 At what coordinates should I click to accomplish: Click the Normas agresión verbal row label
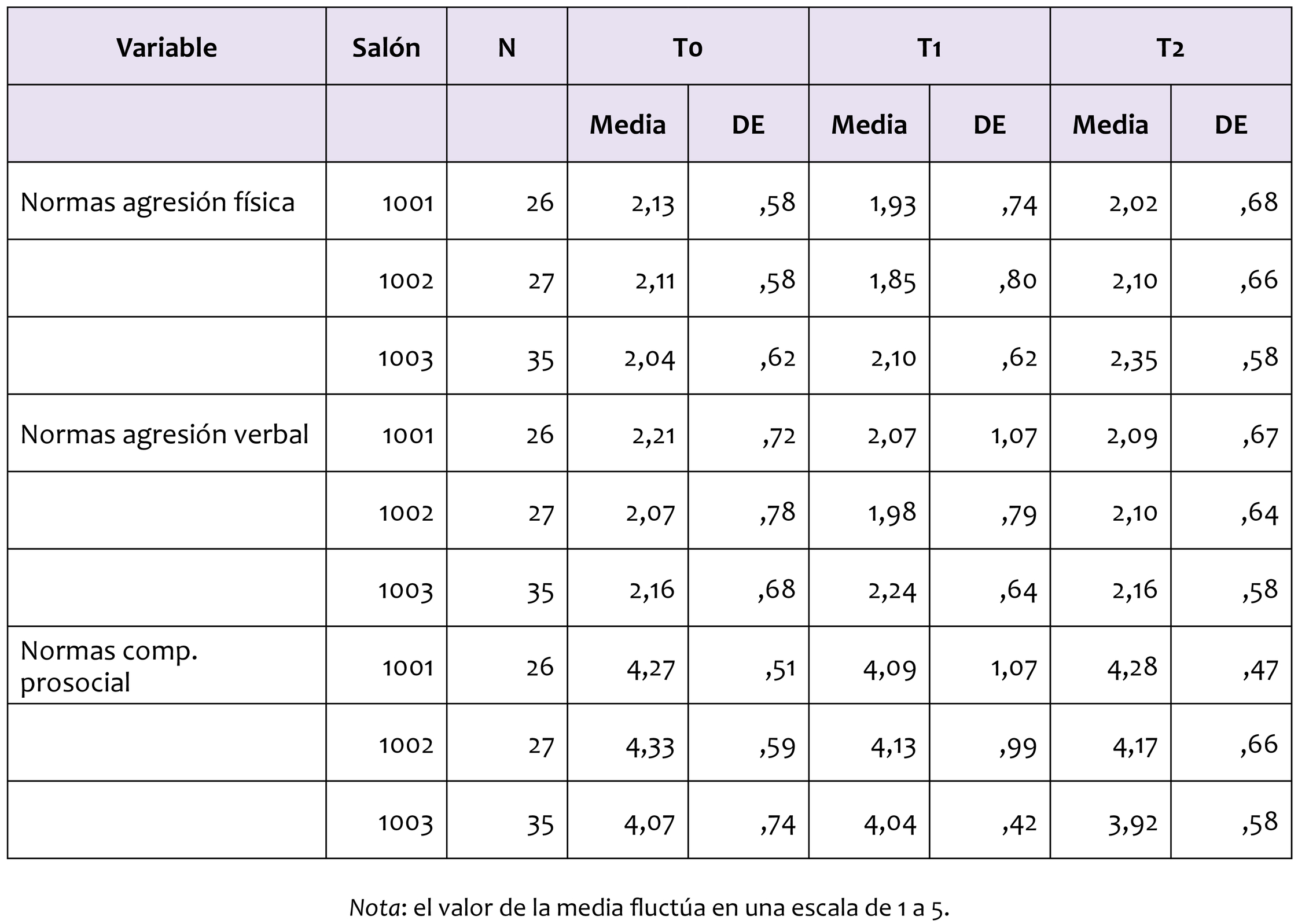(x=164, y=434)
